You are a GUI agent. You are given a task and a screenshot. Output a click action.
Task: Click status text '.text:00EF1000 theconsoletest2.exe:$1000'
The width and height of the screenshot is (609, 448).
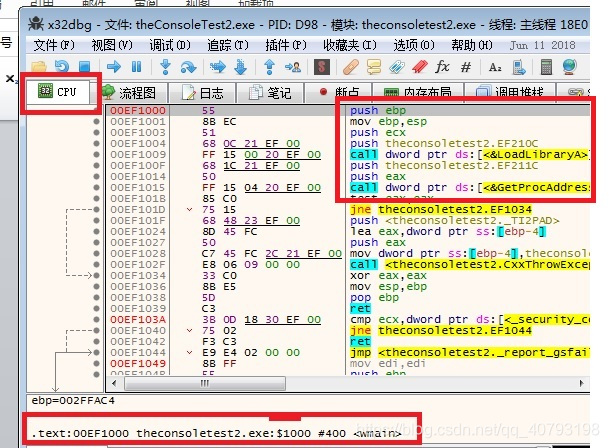(171, 433)
